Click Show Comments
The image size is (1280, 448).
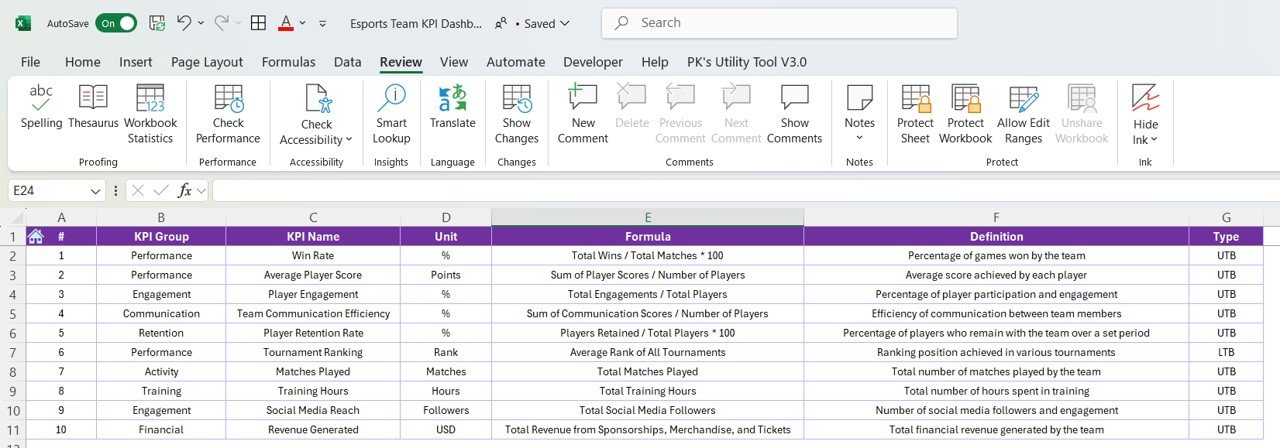pos(795,114)
